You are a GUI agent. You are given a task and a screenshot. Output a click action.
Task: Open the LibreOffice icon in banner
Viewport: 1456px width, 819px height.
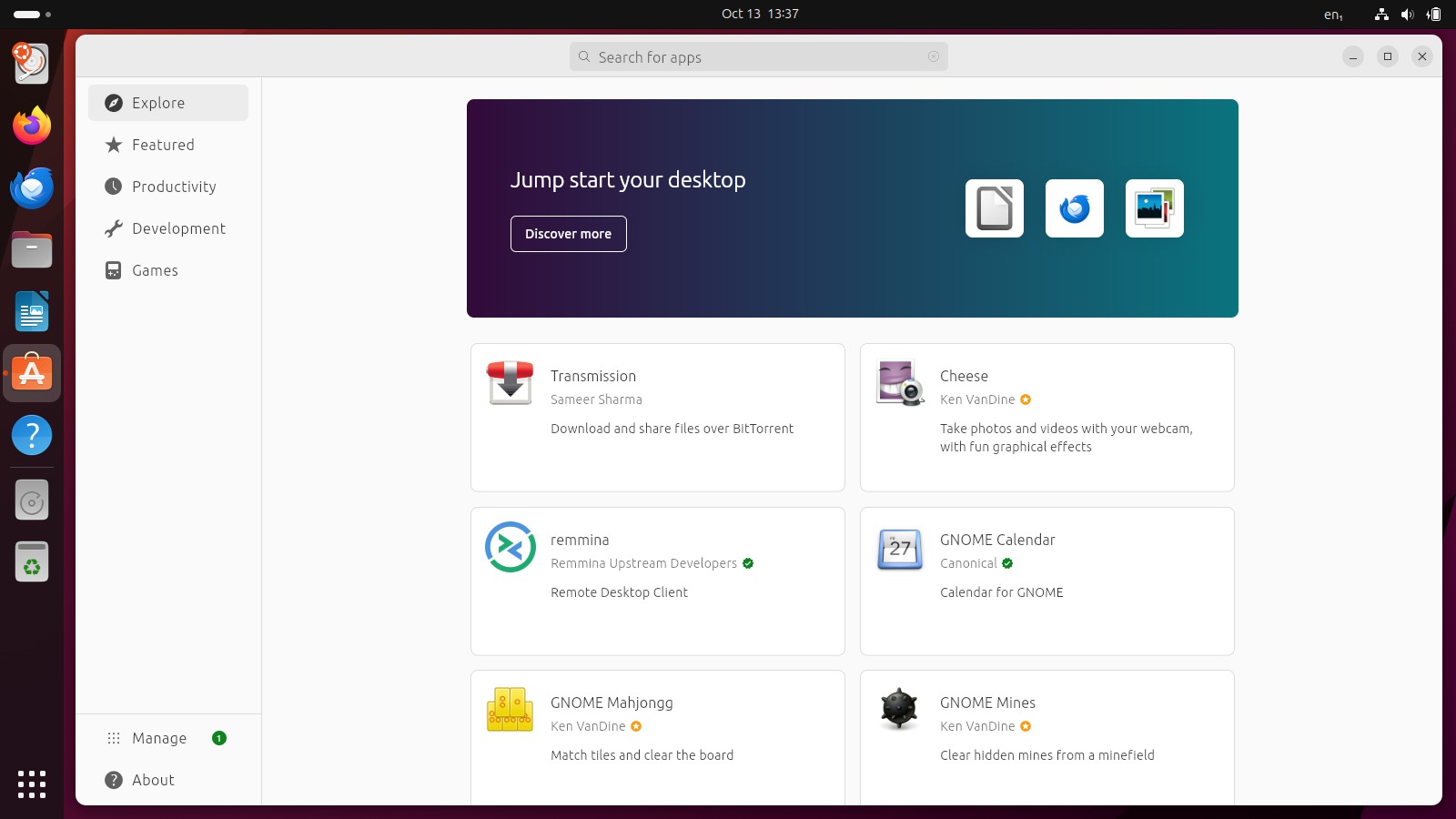tap(995, 208)
